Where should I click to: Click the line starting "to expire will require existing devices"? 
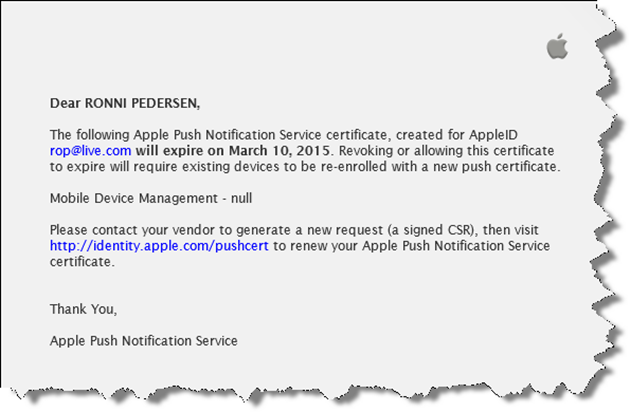305,166
